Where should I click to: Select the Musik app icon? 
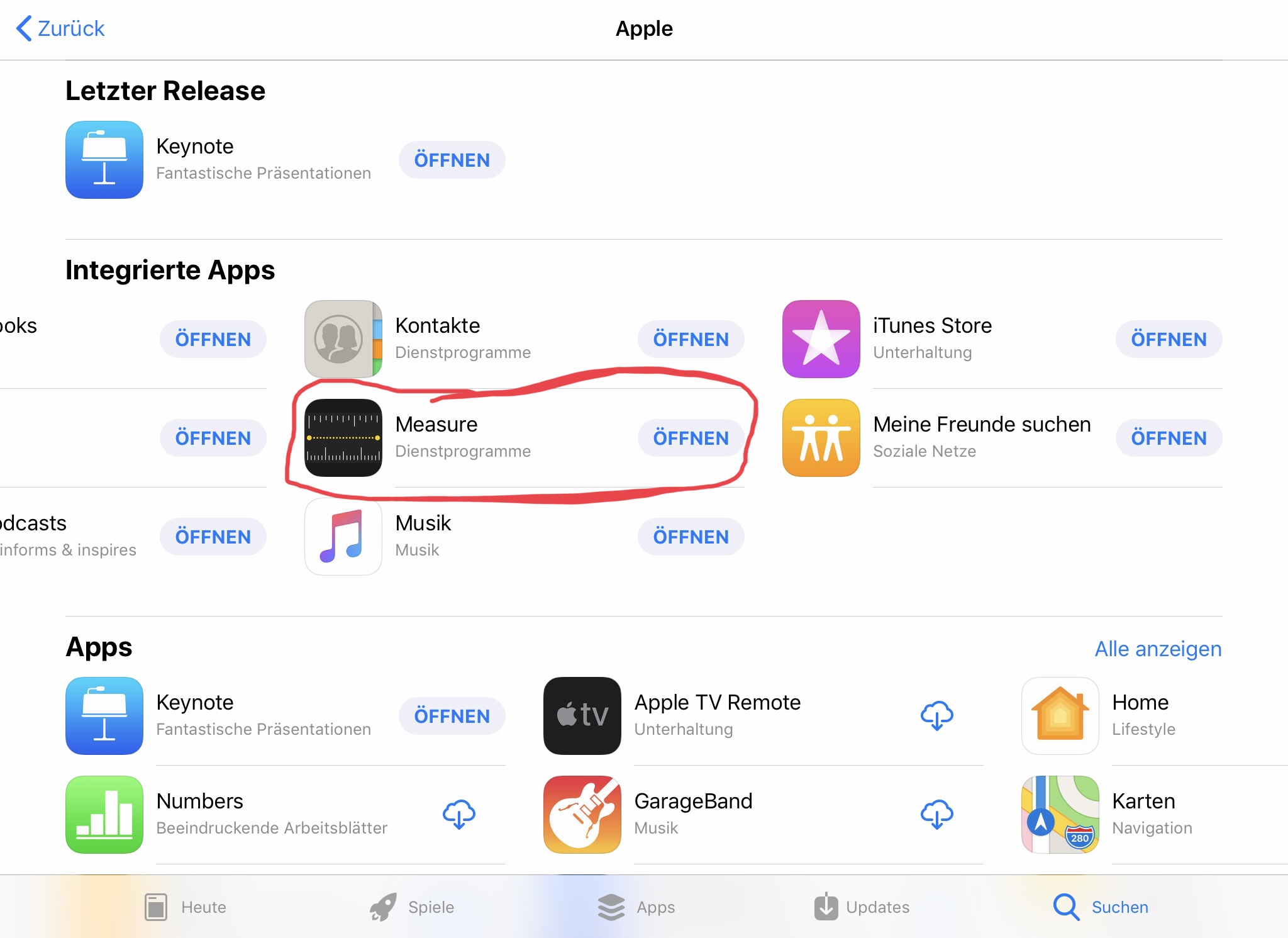(x=343, y=537)
